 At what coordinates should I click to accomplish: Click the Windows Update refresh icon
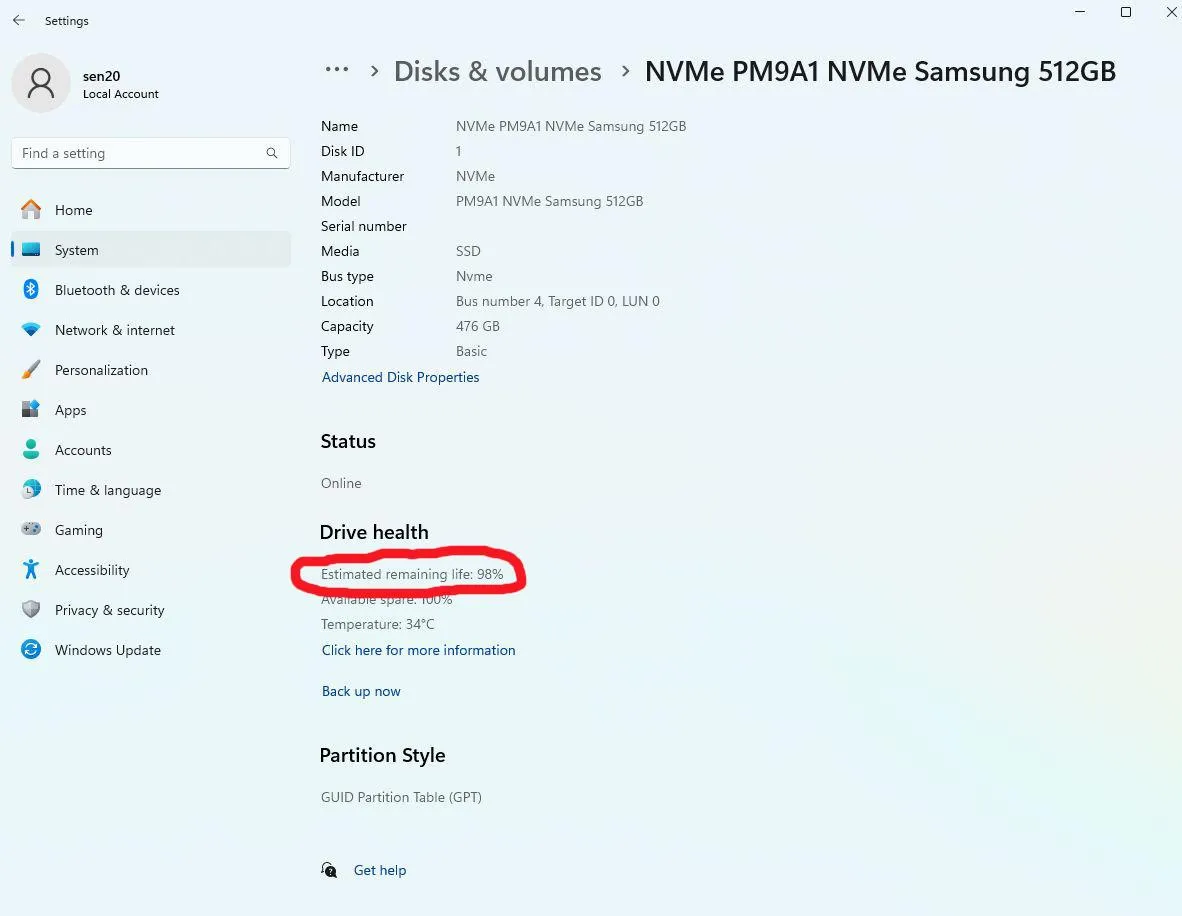31,649
